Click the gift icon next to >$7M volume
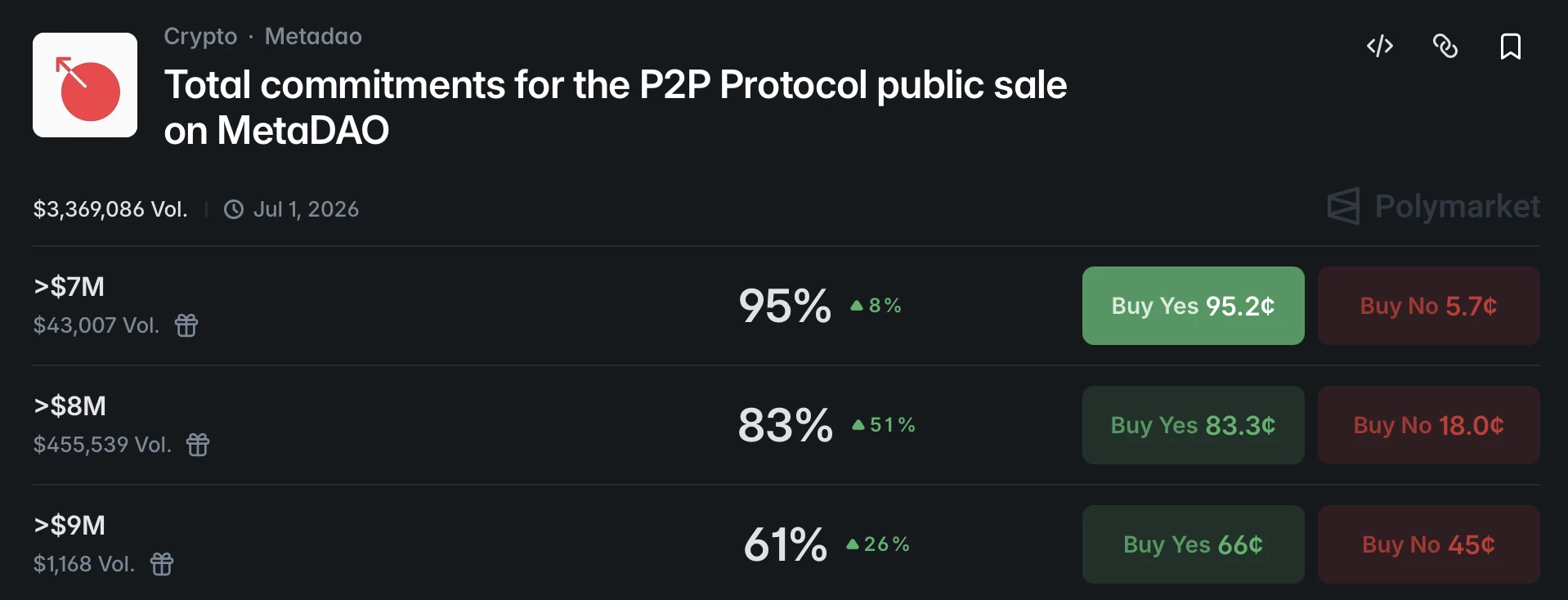The width and height of the screenshot is (1568, 600). click(x=186, y=326)
